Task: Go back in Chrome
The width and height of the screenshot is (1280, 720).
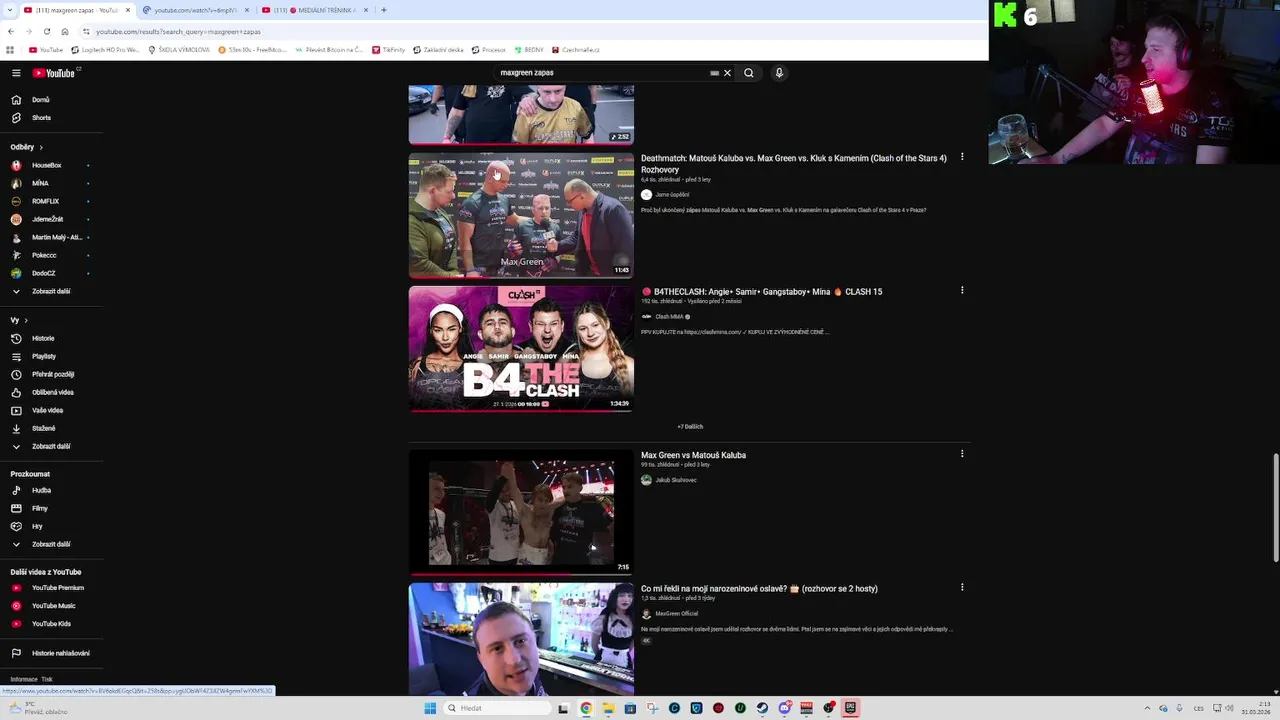Action: 11,31
